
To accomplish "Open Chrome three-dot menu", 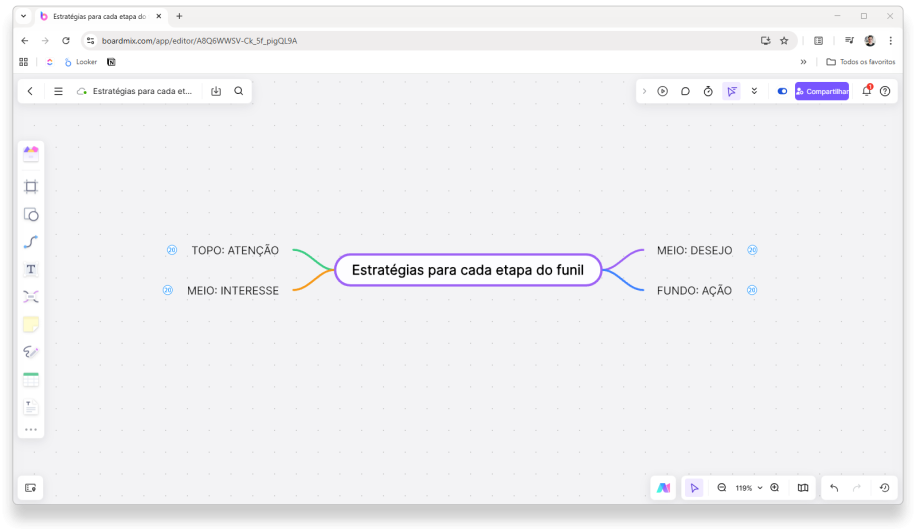I will pos(891,40).
